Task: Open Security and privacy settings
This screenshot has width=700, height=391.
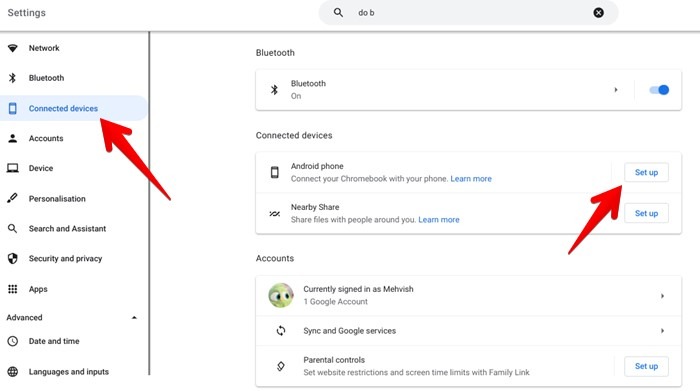Action: [x=65, y=258]
